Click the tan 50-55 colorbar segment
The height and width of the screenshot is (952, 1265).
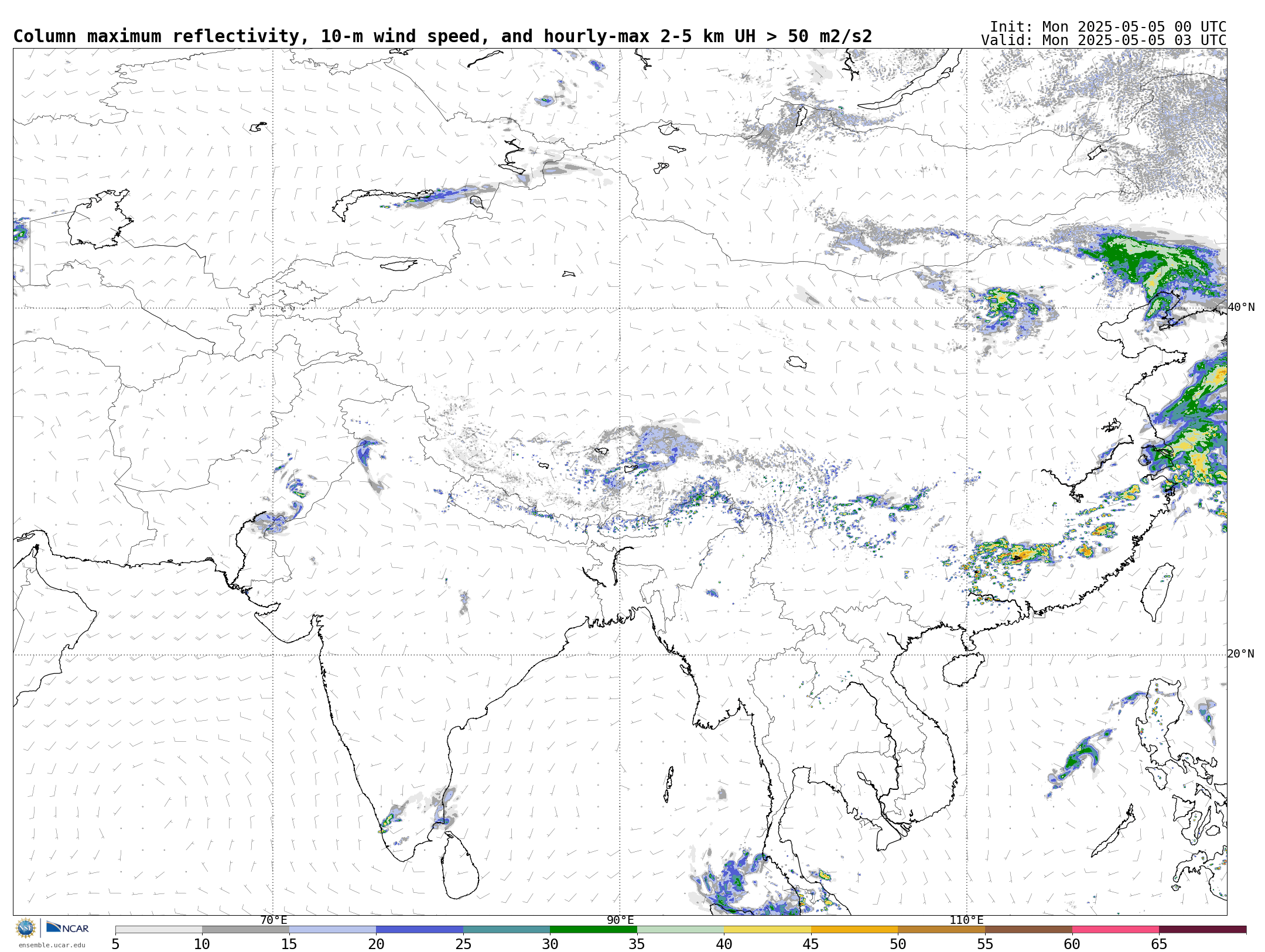point(941,930)
